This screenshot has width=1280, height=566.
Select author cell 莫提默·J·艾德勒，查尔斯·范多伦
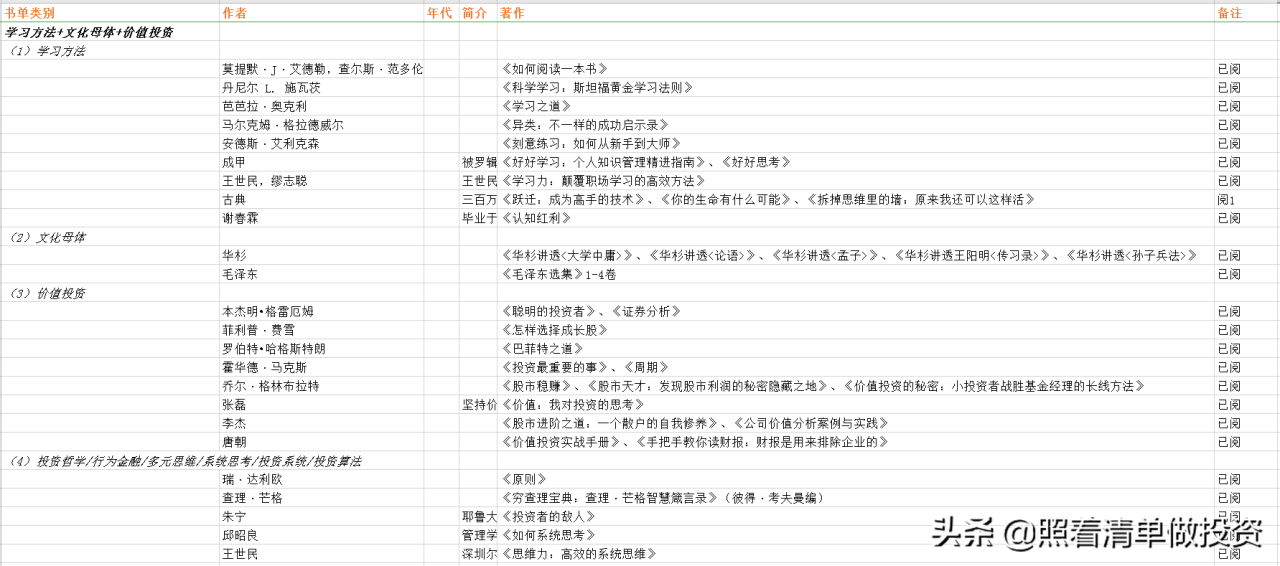(322, 69)
